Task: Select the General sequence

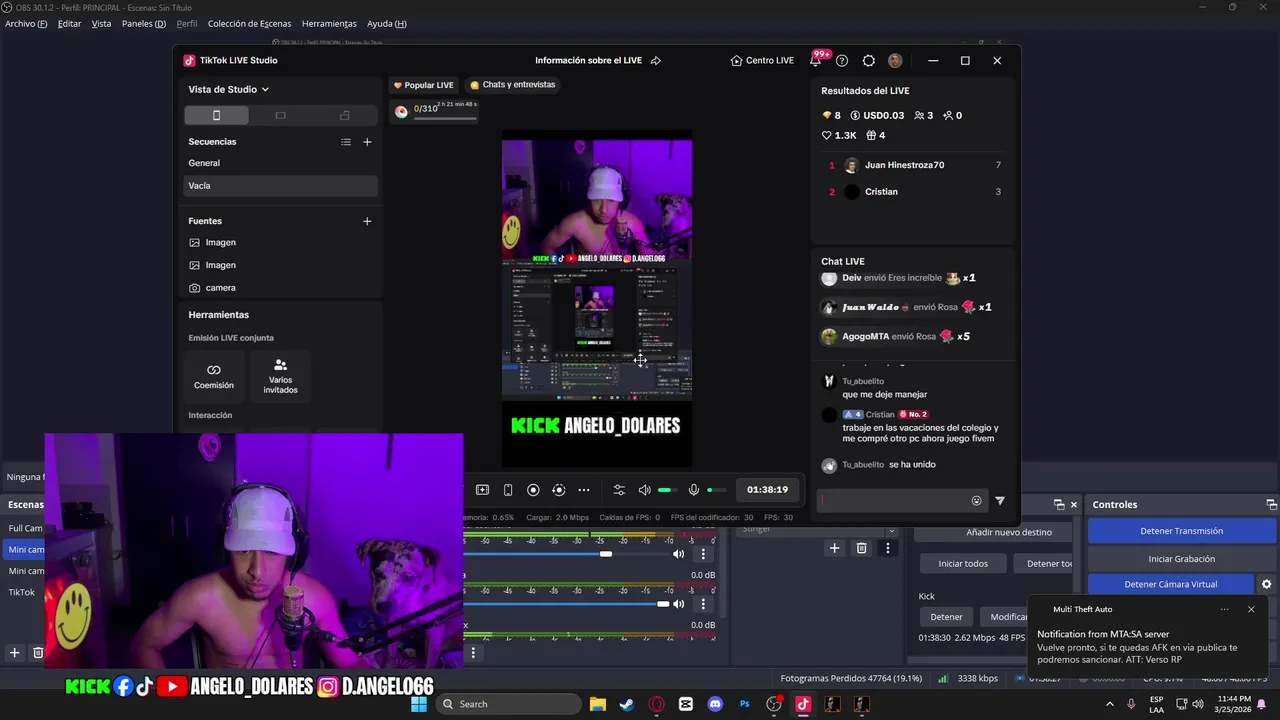Action: 280,163
